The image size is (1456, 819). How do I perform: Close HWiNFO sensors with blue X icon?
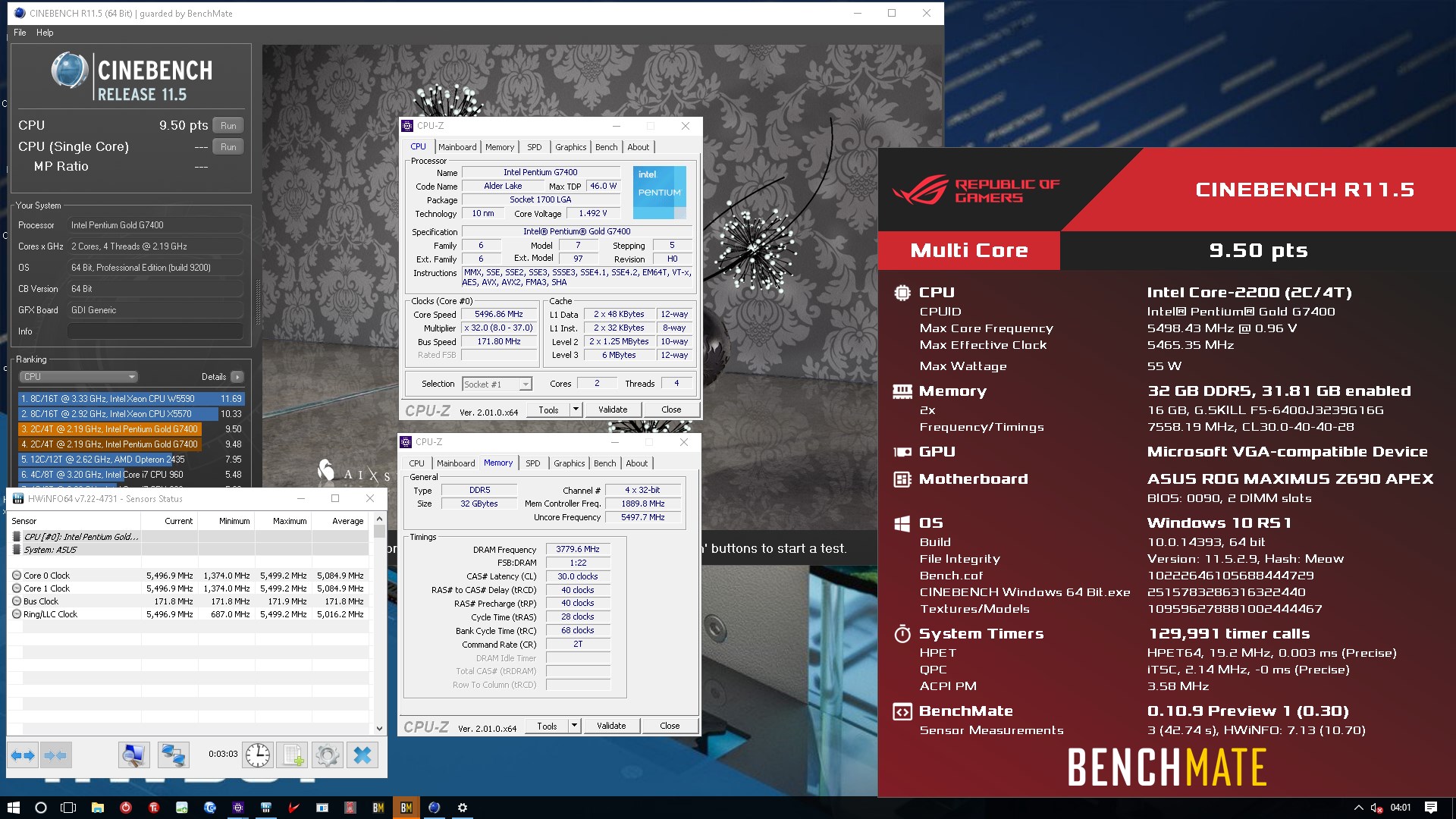[x=362, y=755]
